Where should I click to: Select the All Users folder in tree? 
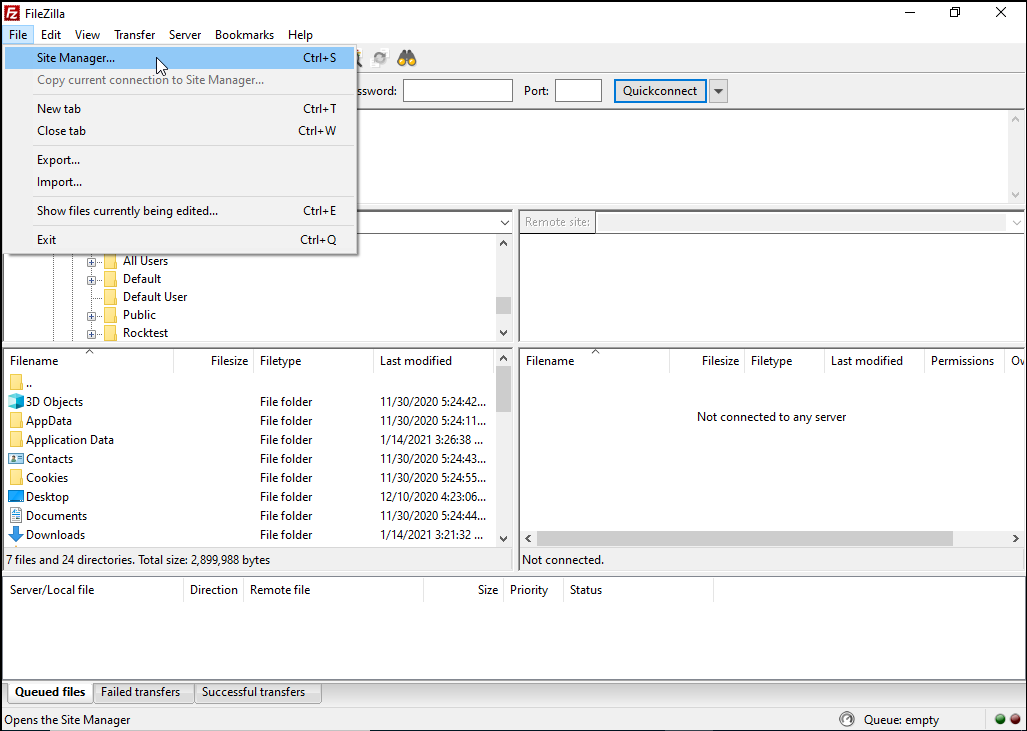pyautogui.click(x=145, y=261)
